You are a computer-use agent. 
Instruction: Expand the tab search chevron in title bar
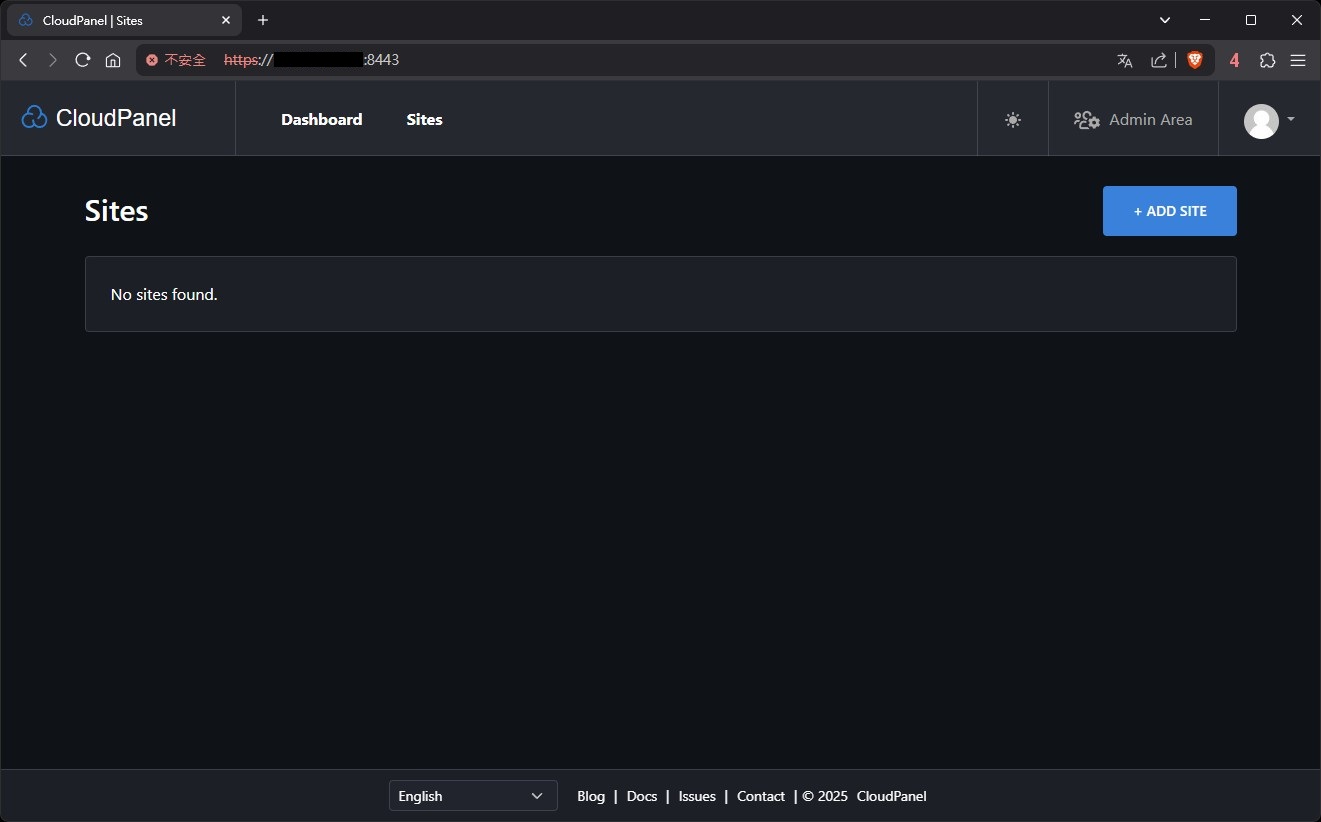tap(1165, 20)
